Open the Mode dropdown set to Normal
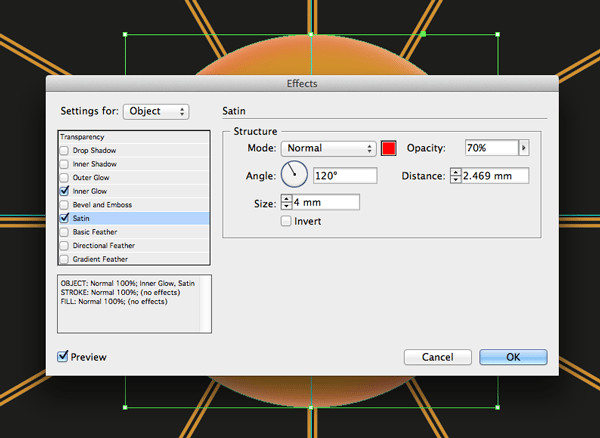 tap(328, 148)
